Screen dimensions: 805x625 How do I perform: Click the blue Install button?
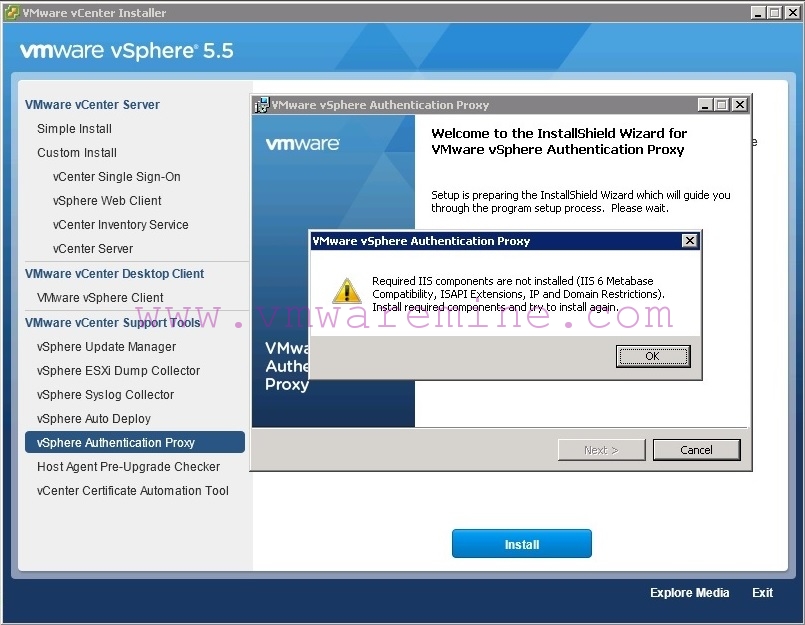(522, 544)
